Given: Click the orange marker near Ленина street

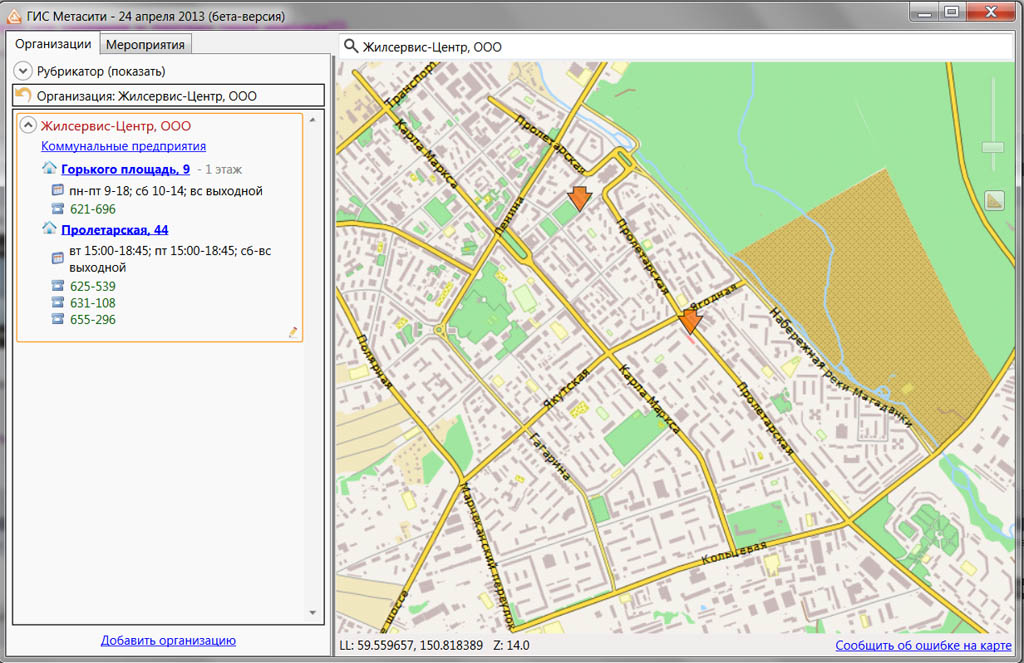Looking at the screenshot, I should (x=579, y=197).
